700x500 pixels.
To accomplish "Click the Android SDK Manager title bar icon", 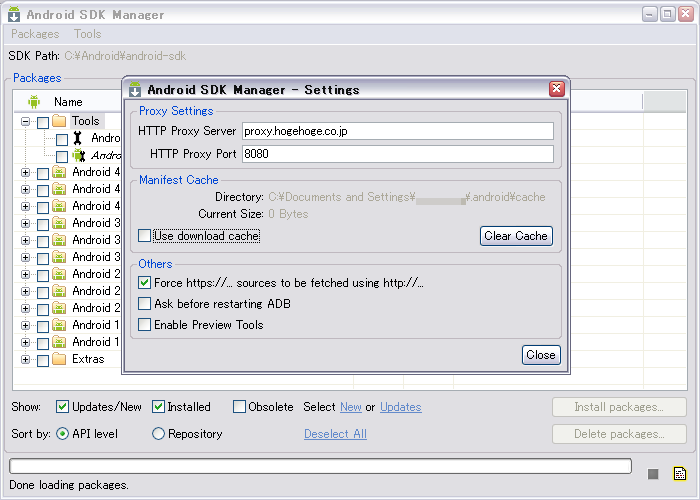I will pyautogui.click(x=14, y=14).
